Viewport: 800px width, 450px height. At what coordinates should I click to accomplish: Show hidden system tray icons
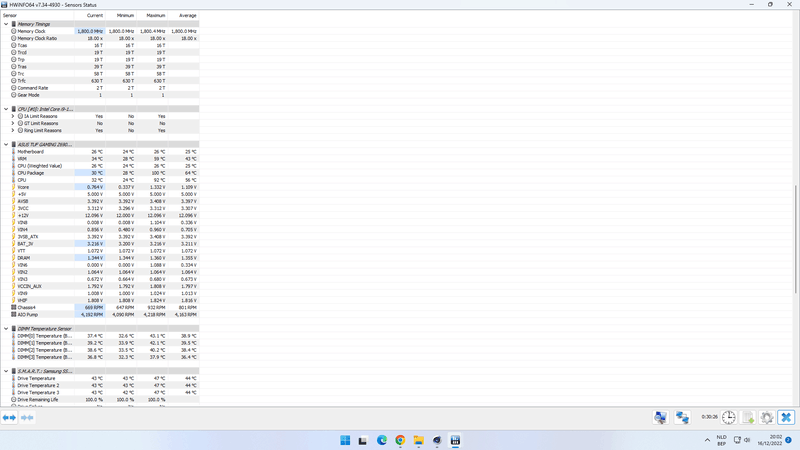pos(707,440)
